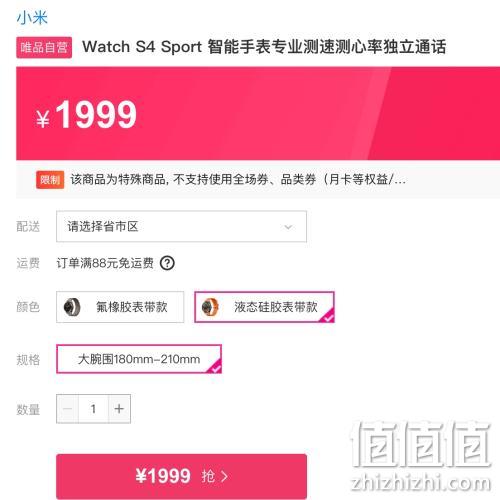The image size is (500, 500).
Task: Click the grey watch thumbnail image
Action: (72, 307)
